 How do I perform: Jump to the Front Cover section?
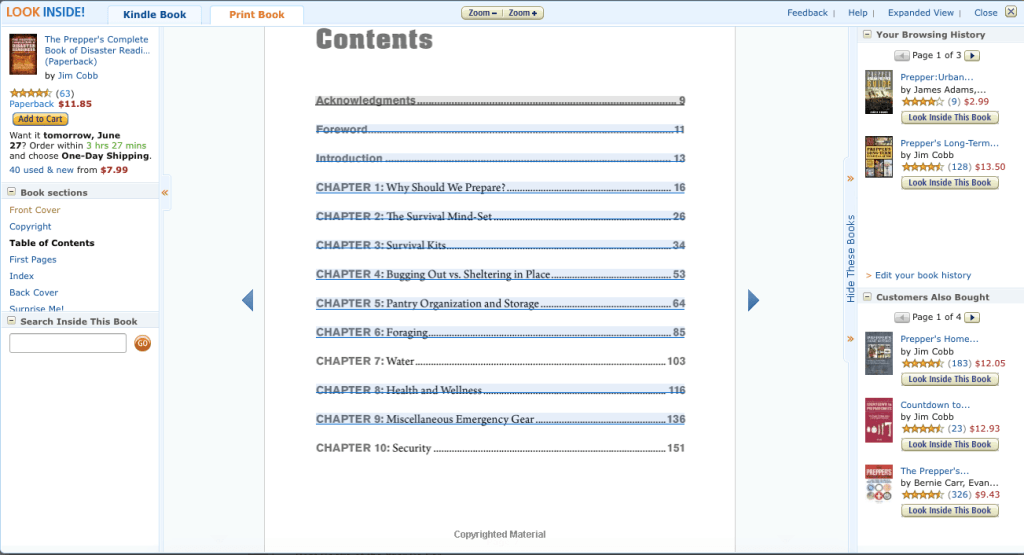pyautogui.click(x=35, y=210)
